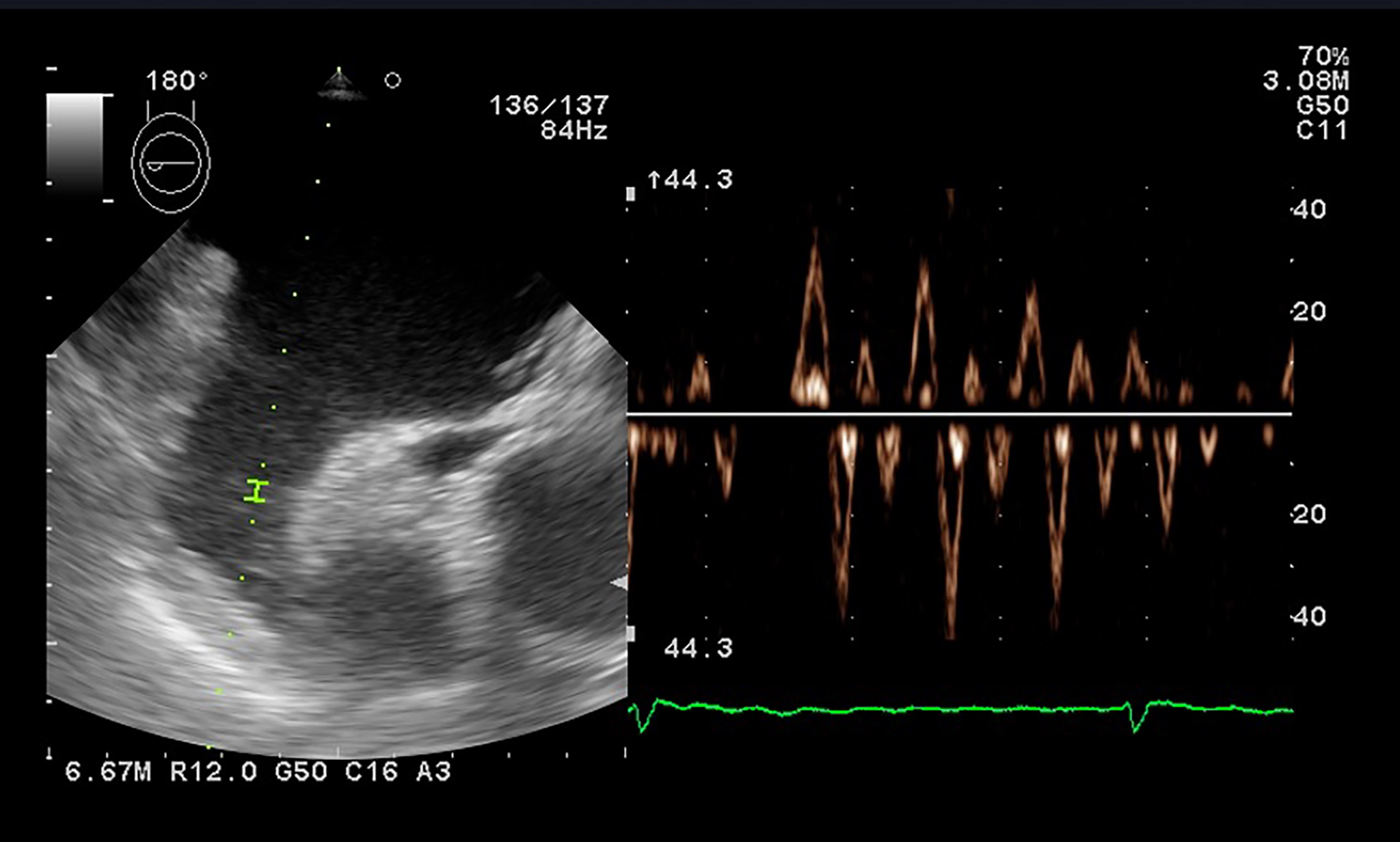
Task: Click the R12.0 depth range label
Action: (x=213, y=772)
